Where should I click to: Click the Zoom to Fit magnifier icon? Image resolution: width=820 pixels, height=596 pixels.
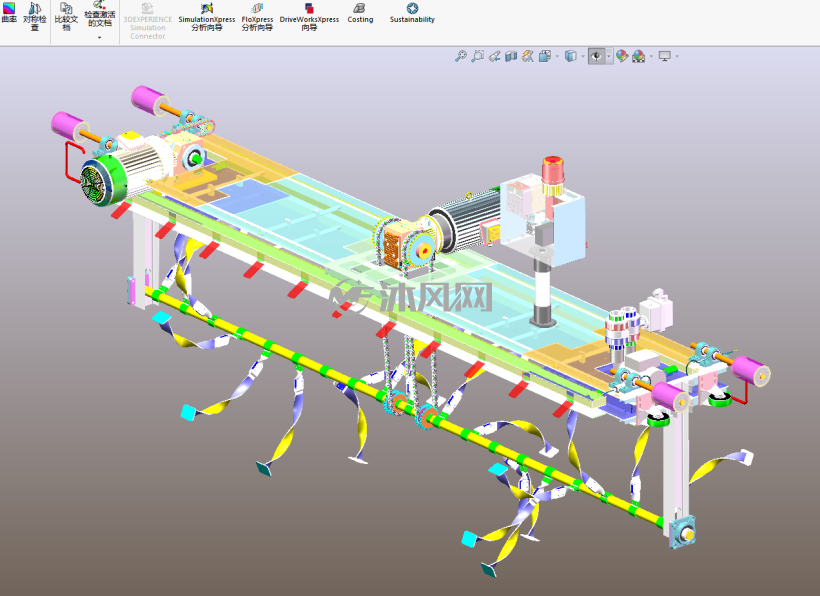461,56
